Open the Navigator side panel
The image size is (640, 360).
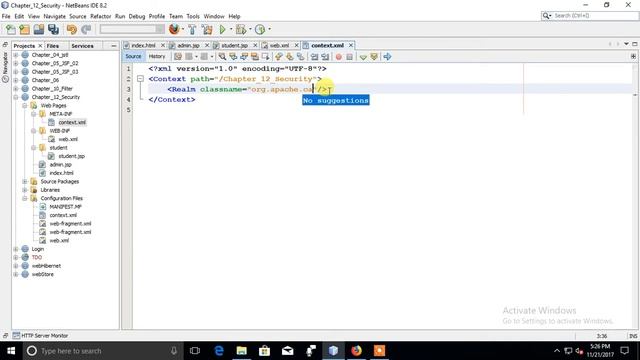5,67
